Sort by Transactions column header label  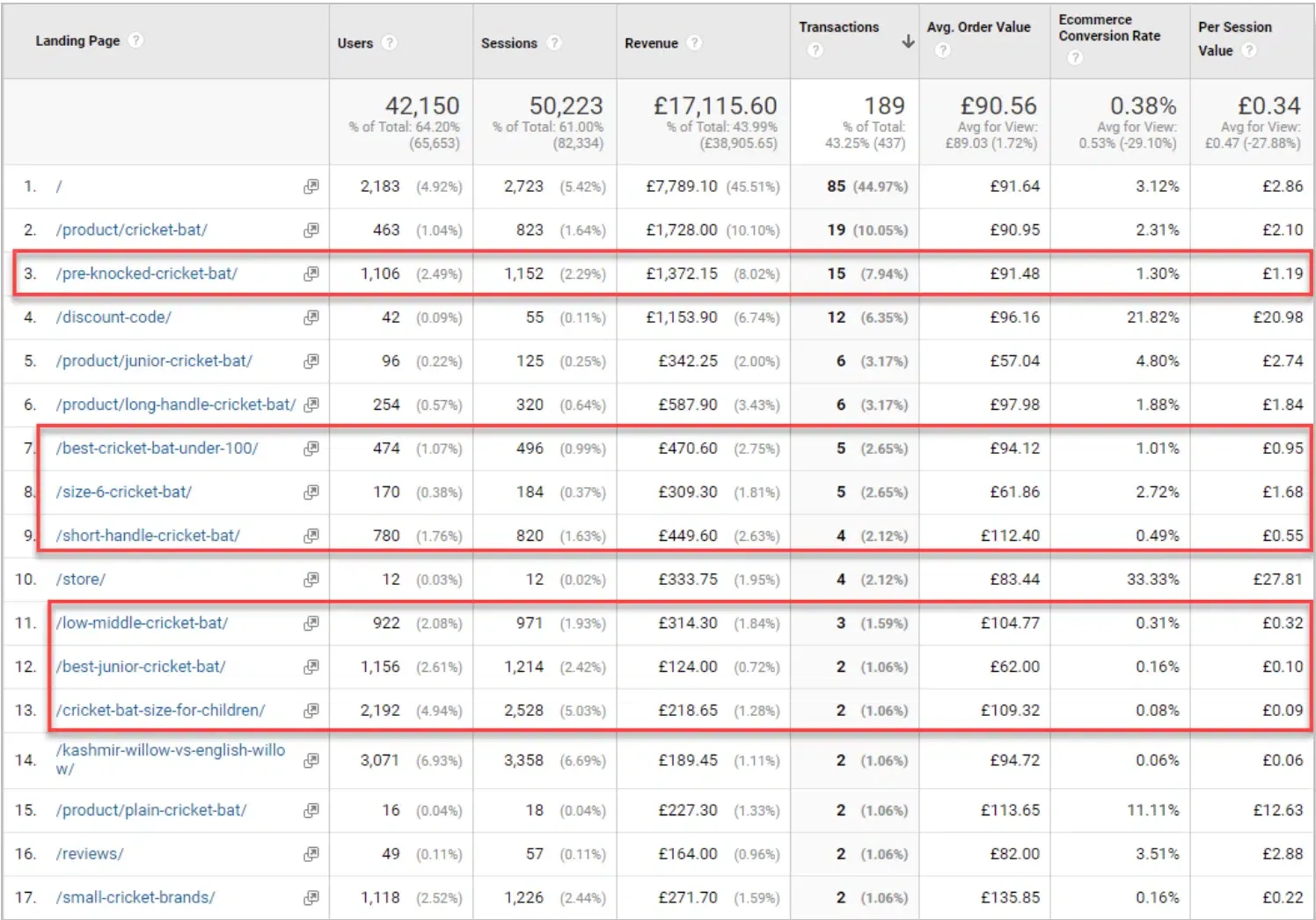click(839, 27)
